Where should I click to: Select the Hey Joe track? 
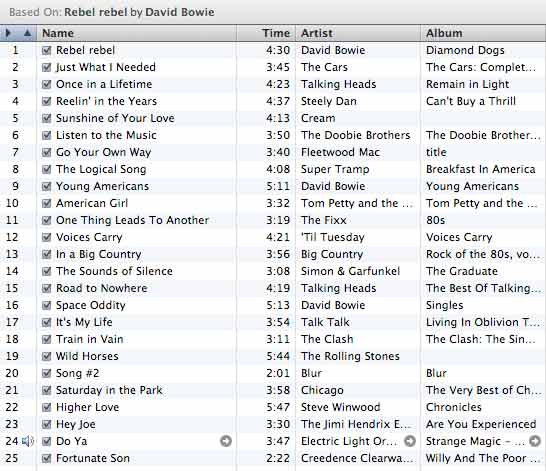click(76, 424)
